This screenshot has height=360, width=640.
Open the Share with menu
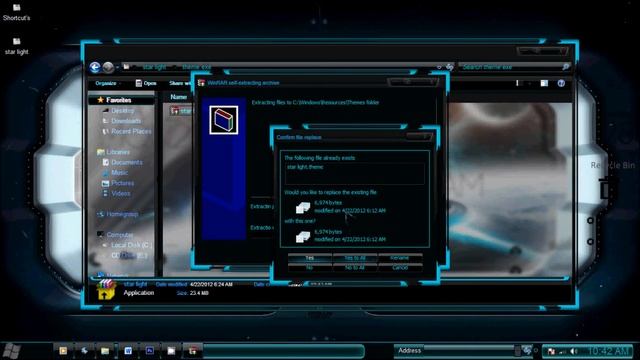click(180, 83)
